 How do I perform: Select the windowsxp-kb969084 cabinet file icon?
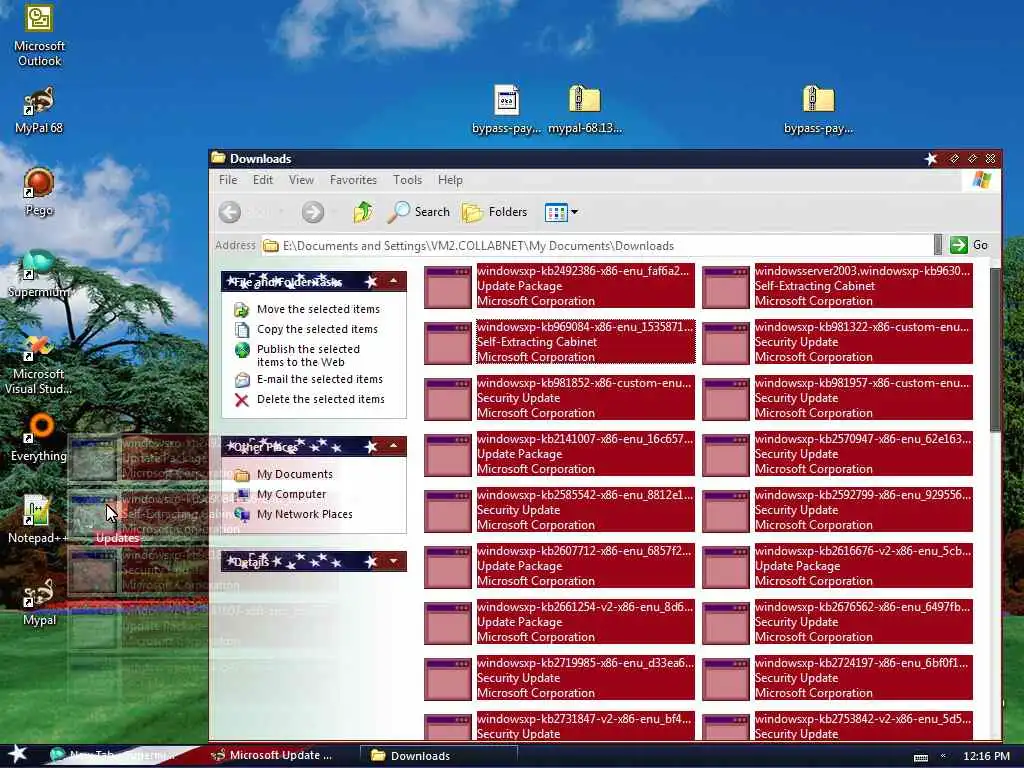point(447,343)
